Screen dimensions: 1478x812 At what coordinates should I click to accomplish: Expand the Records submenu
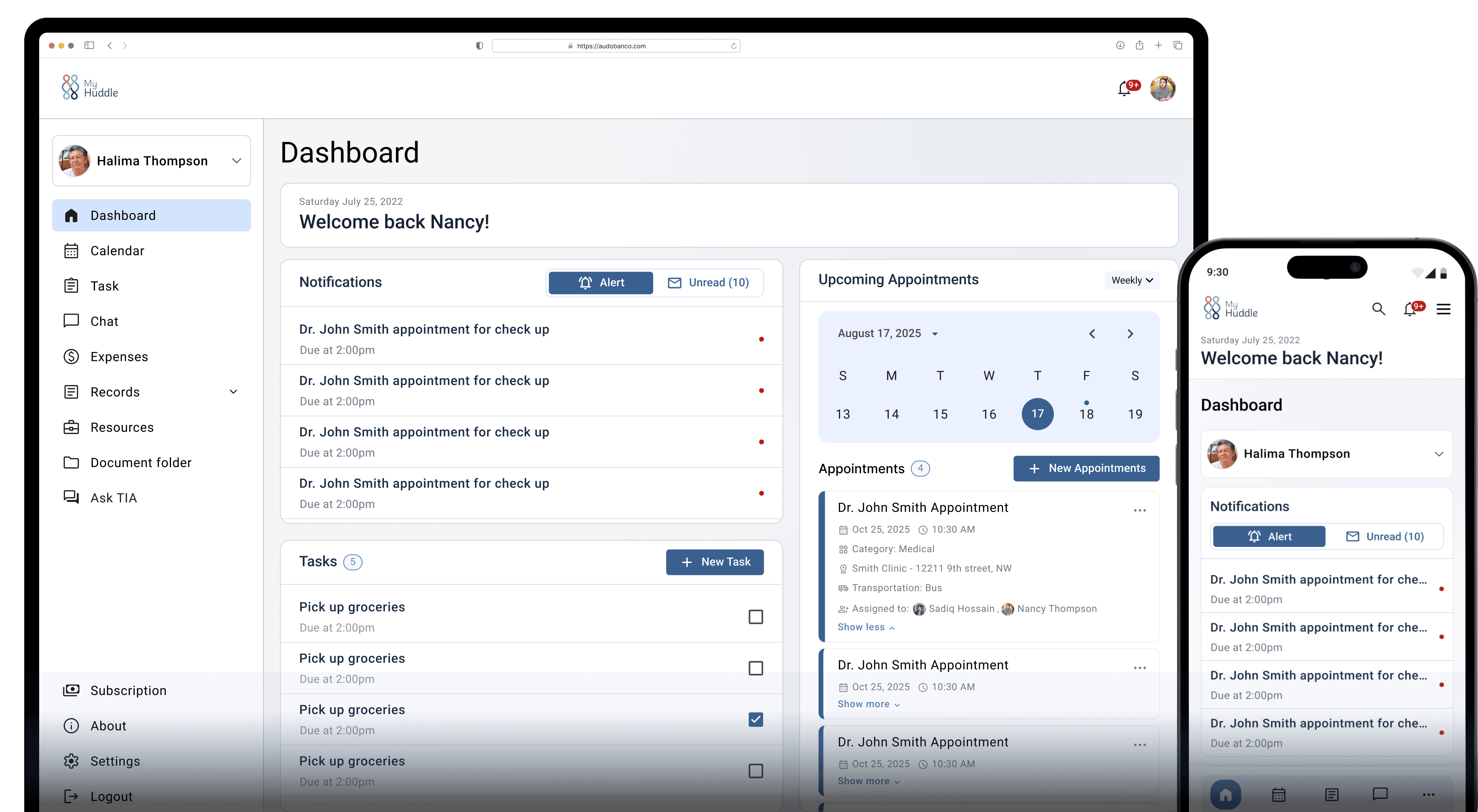(x=233, y=392)
